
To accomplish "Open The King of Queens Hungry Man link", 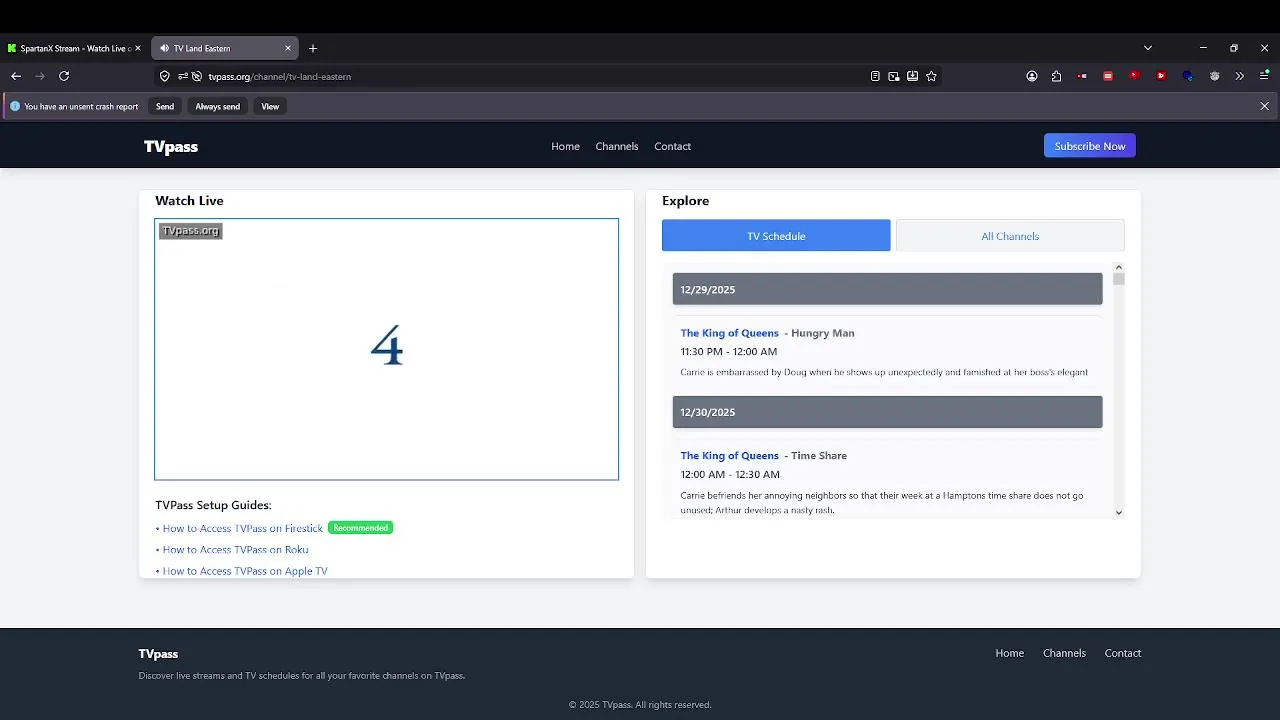I will (729, 333).
